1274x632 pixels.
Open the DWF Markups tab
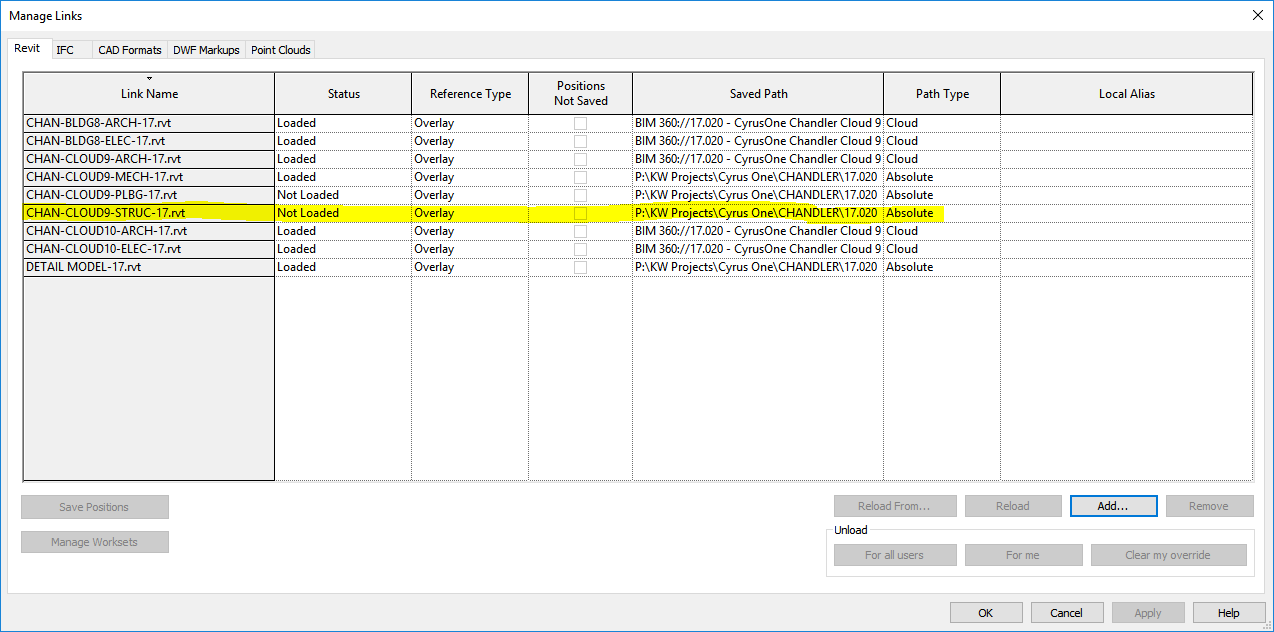206,49
